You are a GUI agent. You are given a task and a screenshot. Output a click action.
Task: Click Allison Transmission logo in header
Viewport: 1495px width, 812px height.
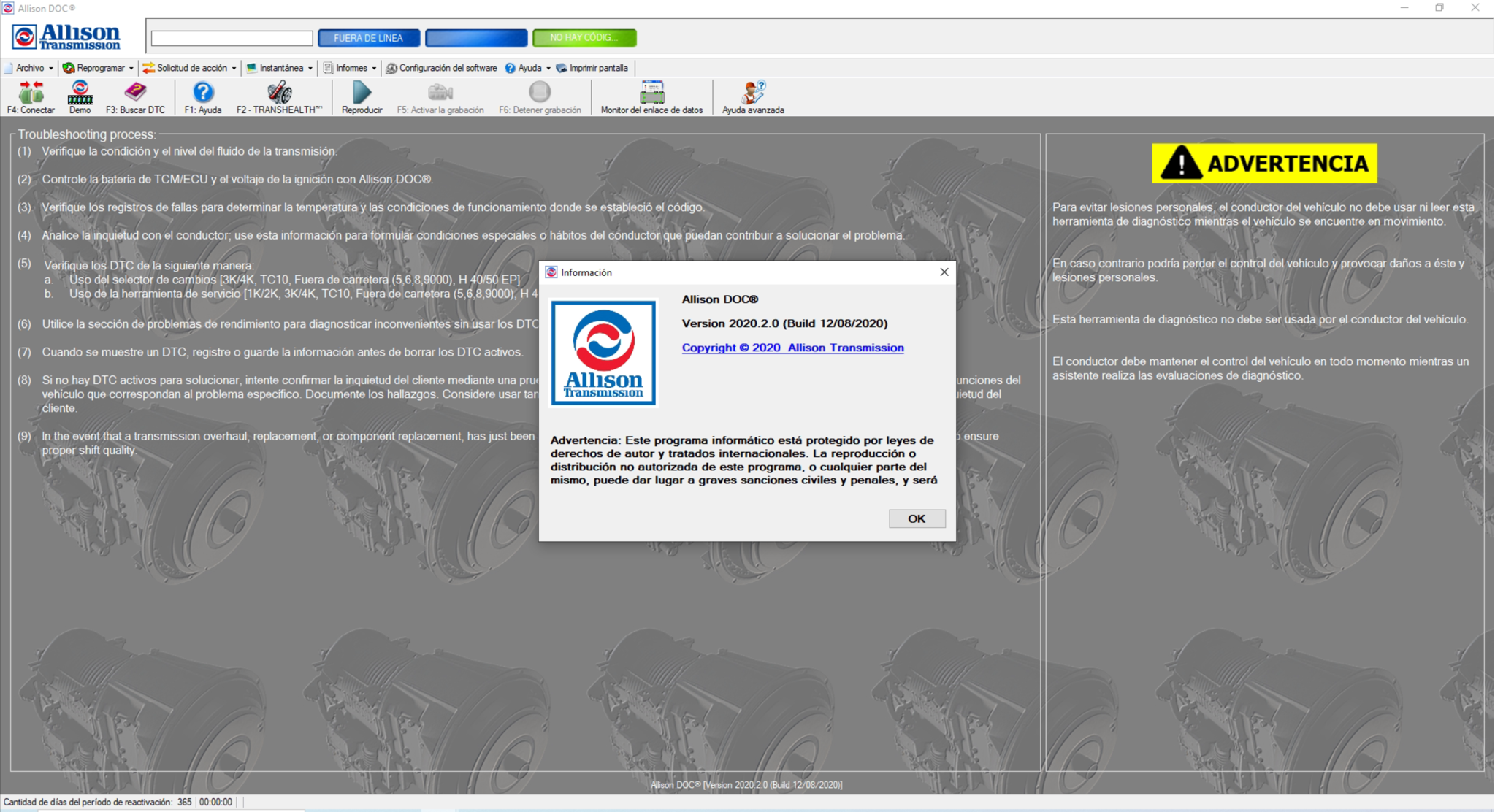tap(66, 37)
